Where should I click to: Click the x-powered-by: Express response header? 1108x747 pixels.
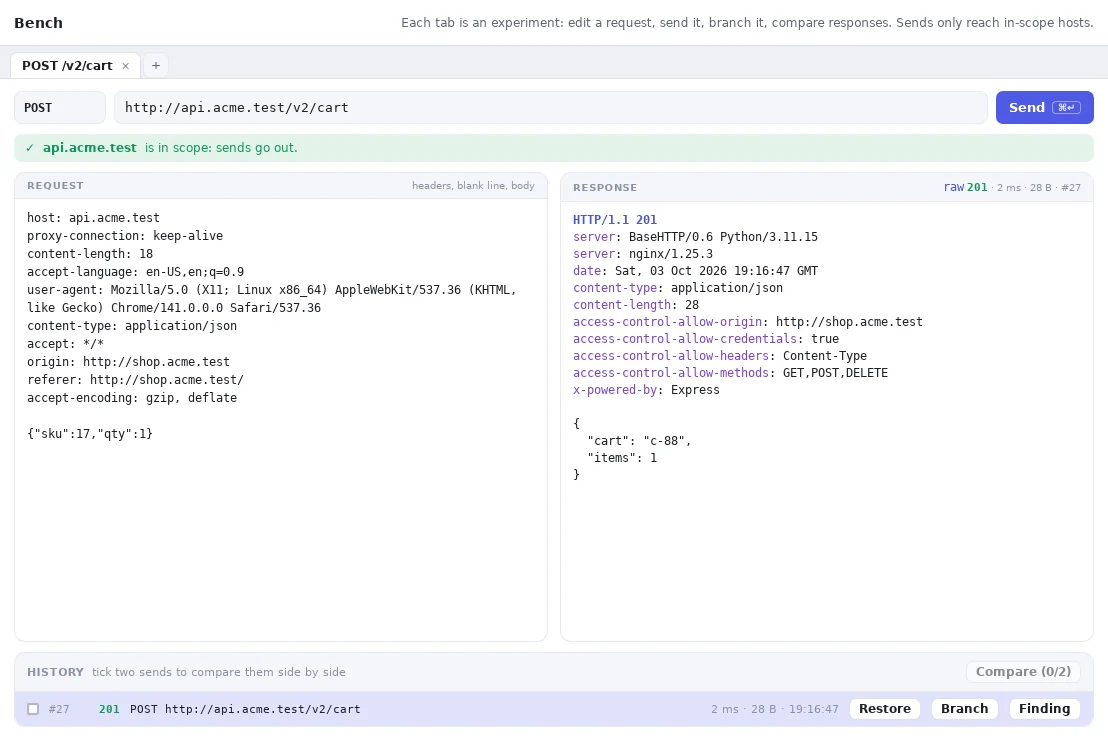coord(646,390)
